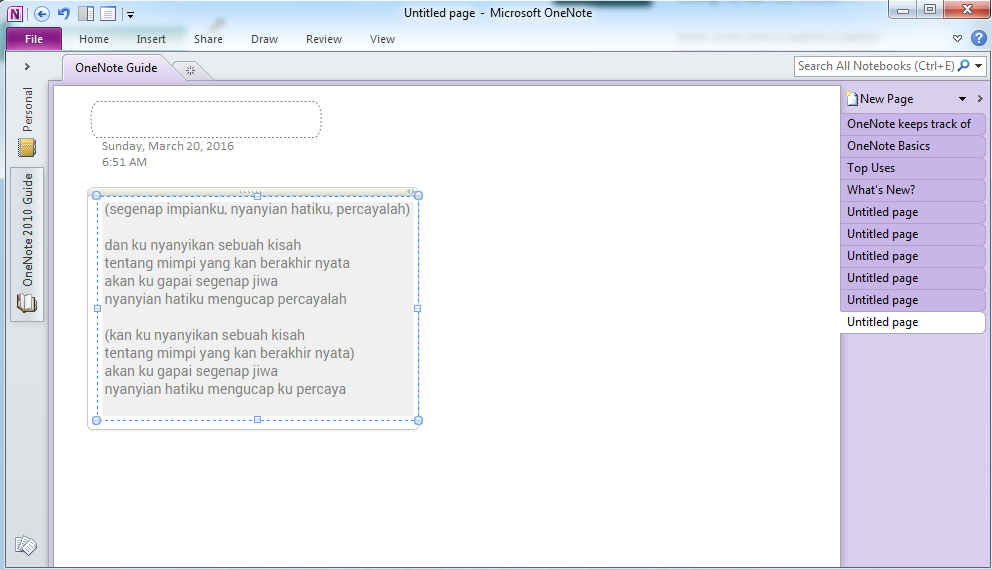This screenshot has height=570, width=992.
Task: Open the File tab
Action: click(34, 39)
